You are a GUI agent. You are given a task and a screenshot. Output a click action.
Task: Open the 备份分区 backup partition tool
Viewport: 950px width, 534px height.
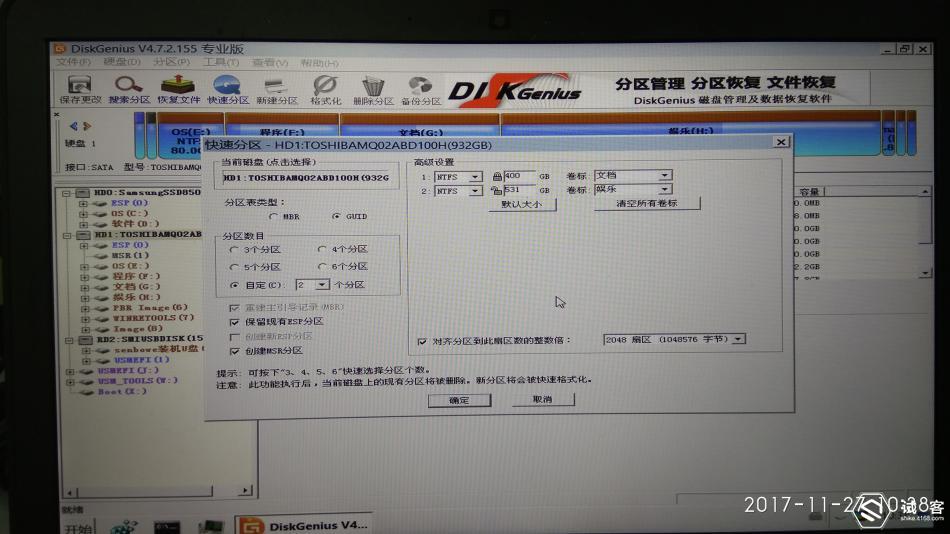(x=421, y=90)
